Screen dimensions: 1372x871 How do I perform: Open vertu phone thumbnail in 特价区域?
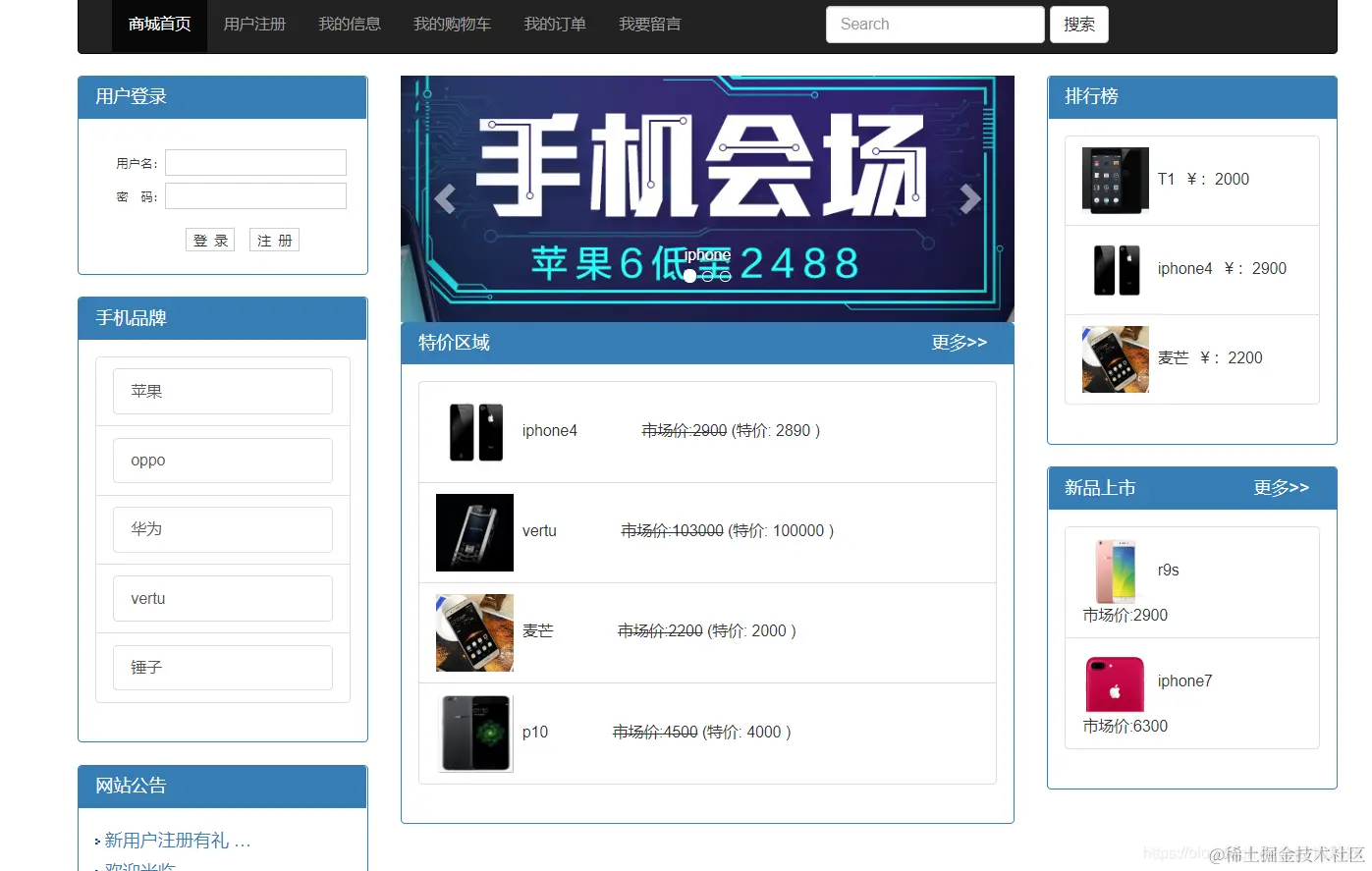click(x=474, y=532)
